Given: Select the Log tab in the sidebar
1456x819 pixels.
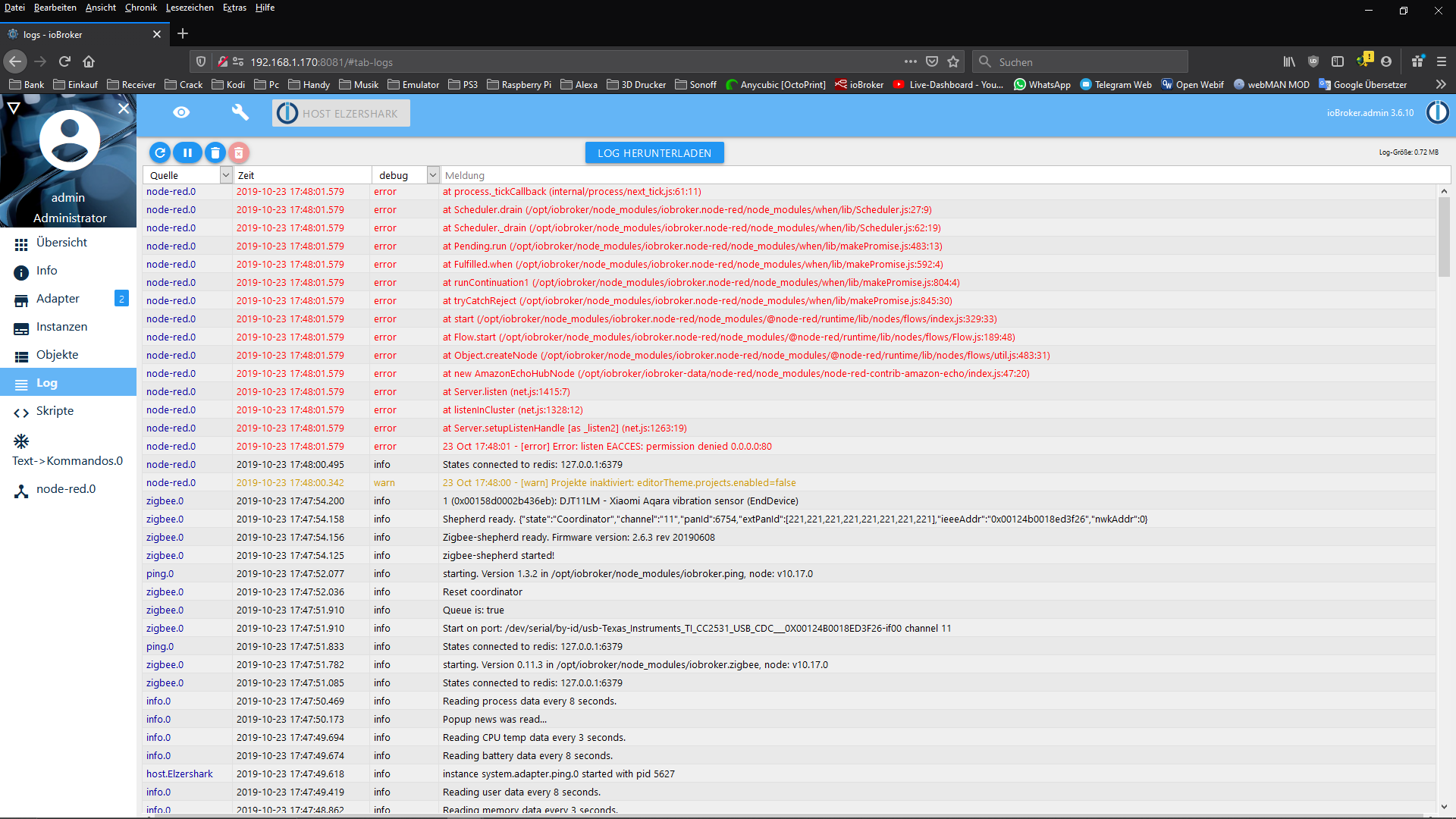Looking at the screenshot, I should tap(68, 383).
